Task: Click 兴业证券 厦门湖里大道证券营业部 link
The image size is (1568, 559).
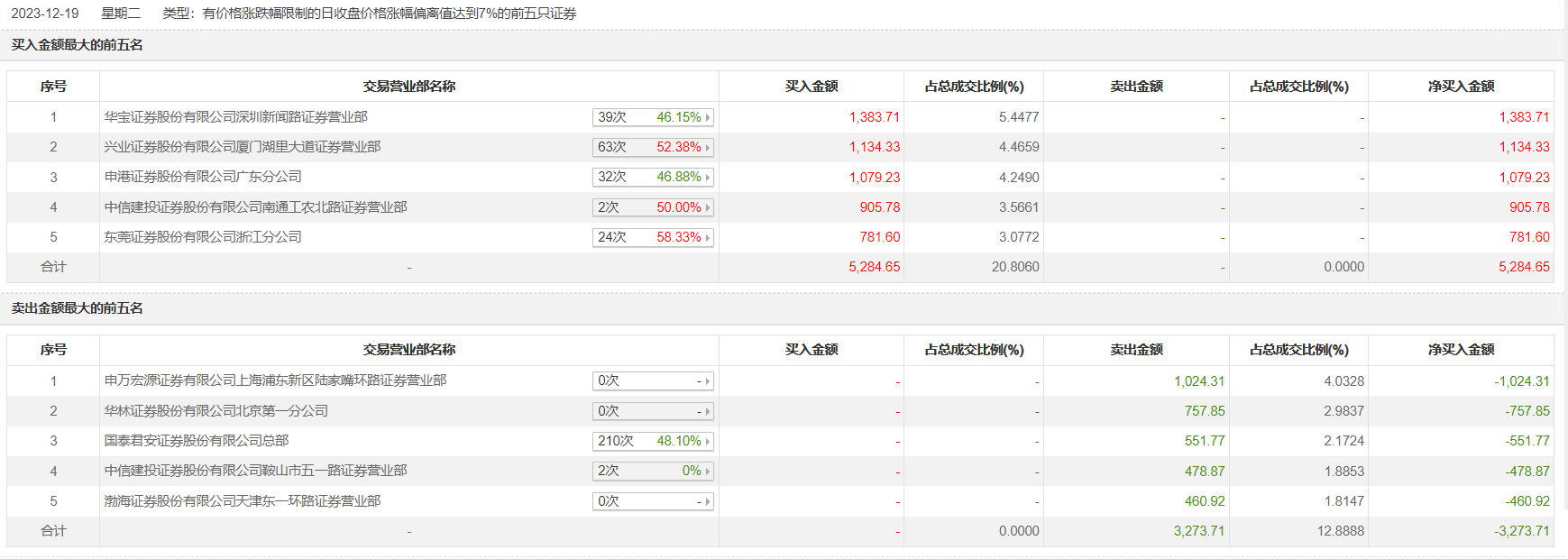Action: pos(242,147)
